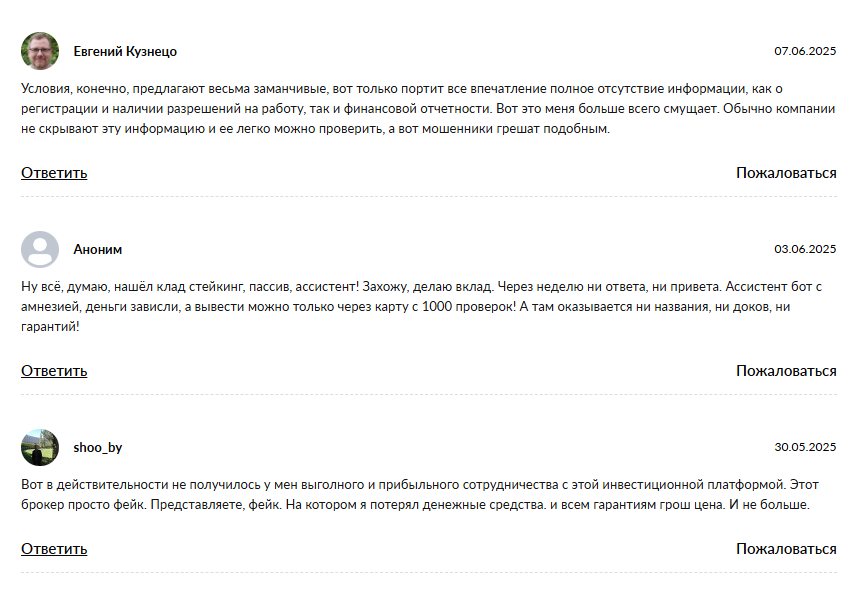Open shoo_by's avatar picture
Image resolution: width=847 pixels, height=590 pixels.
pyautogui.click(x=40, y=447)
